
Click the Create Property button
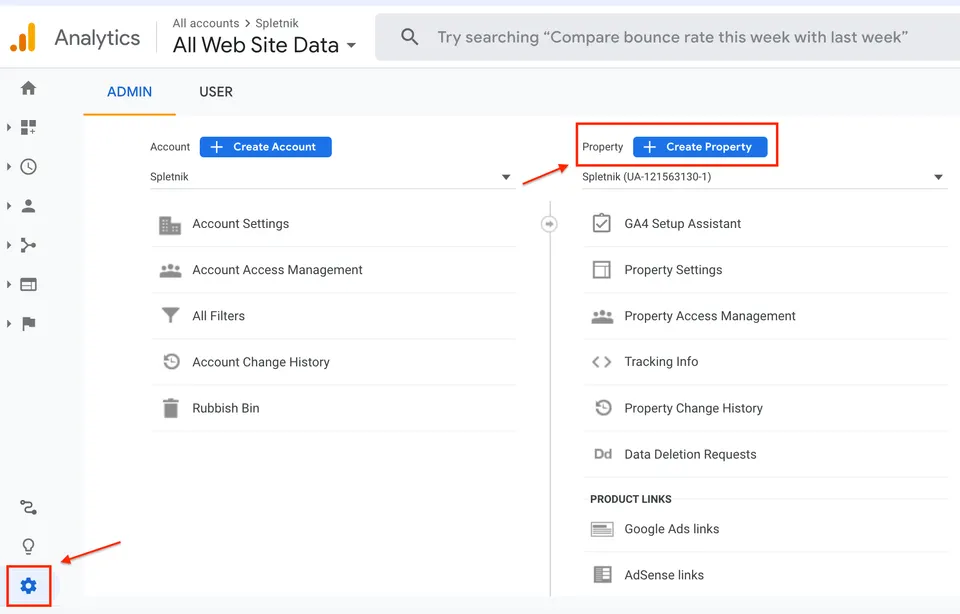point(700,147)
